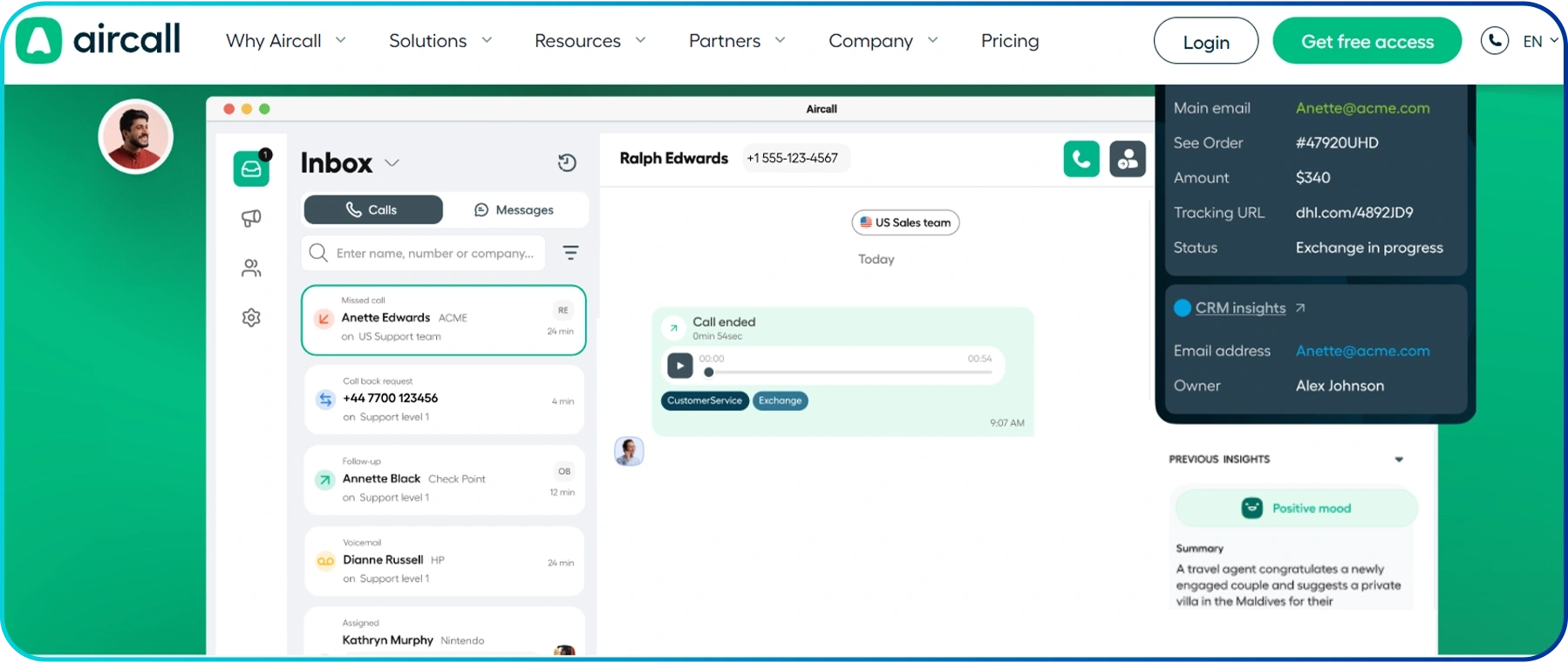This screenshot has height=663, width=1568.
Task: Click the Login button
Action: point(1206,41)
